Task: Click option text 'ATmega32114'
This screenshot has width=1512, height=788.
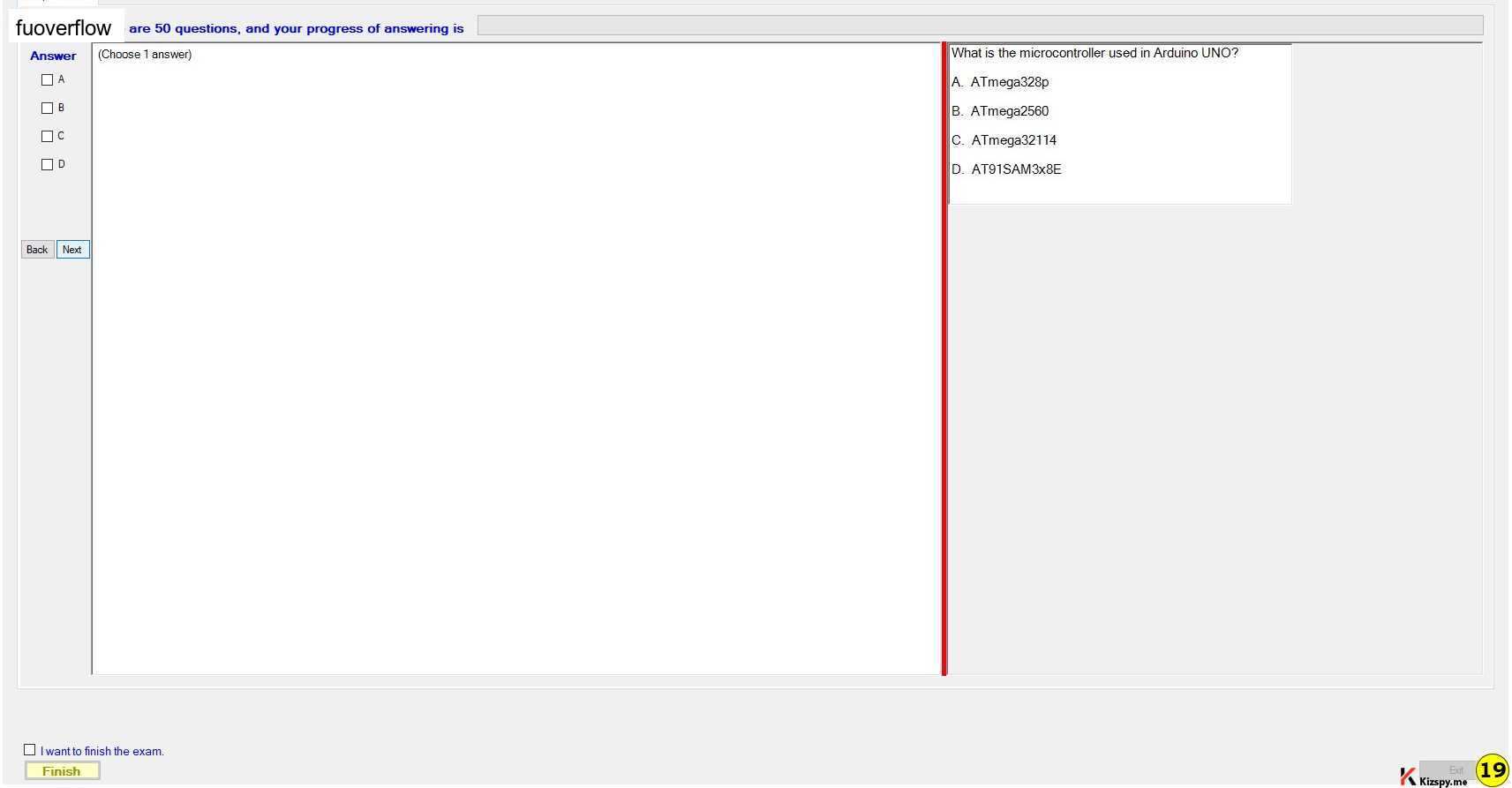Action: 1014,140
